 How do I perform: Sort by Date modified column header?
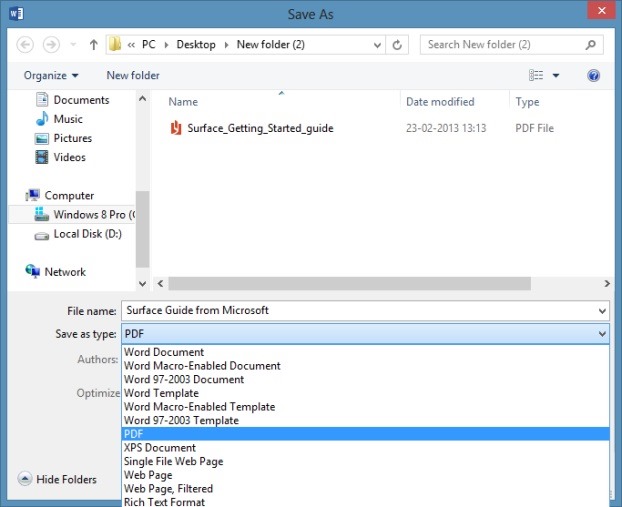pos(440,102)
